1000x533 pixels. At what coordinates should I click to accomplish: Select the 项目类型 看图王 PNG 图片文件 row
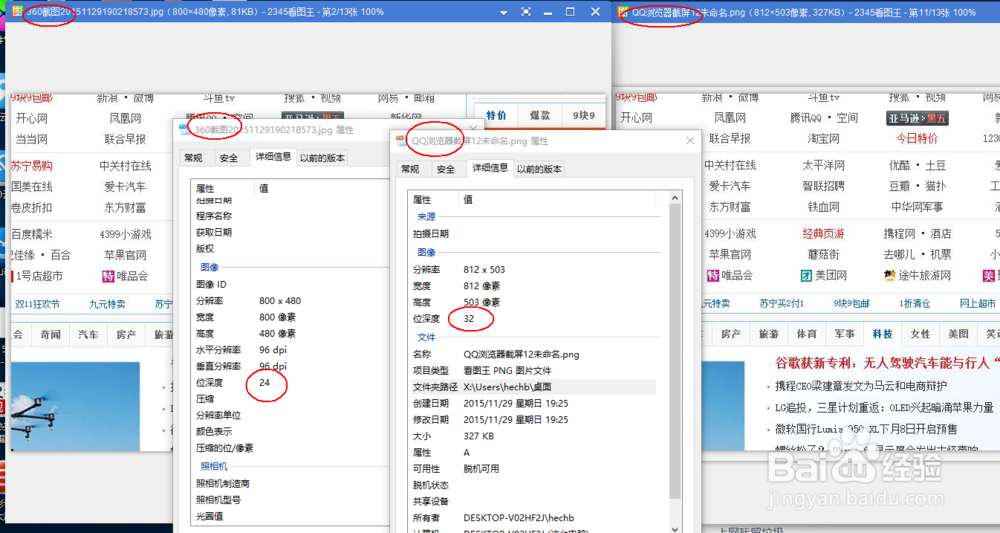coord(534,370)
